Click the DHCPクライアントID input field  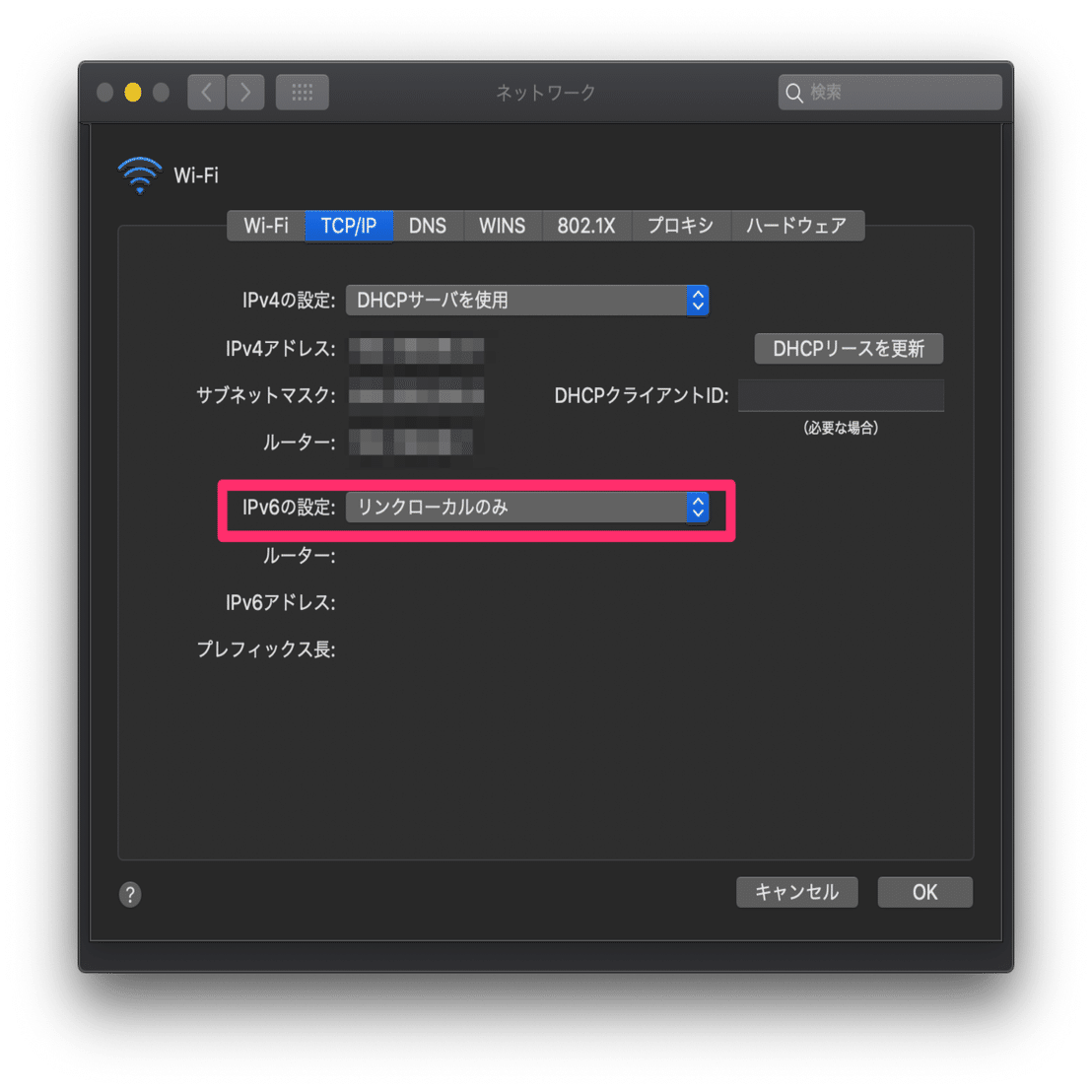pyautogui.click(x=841, y=395)
